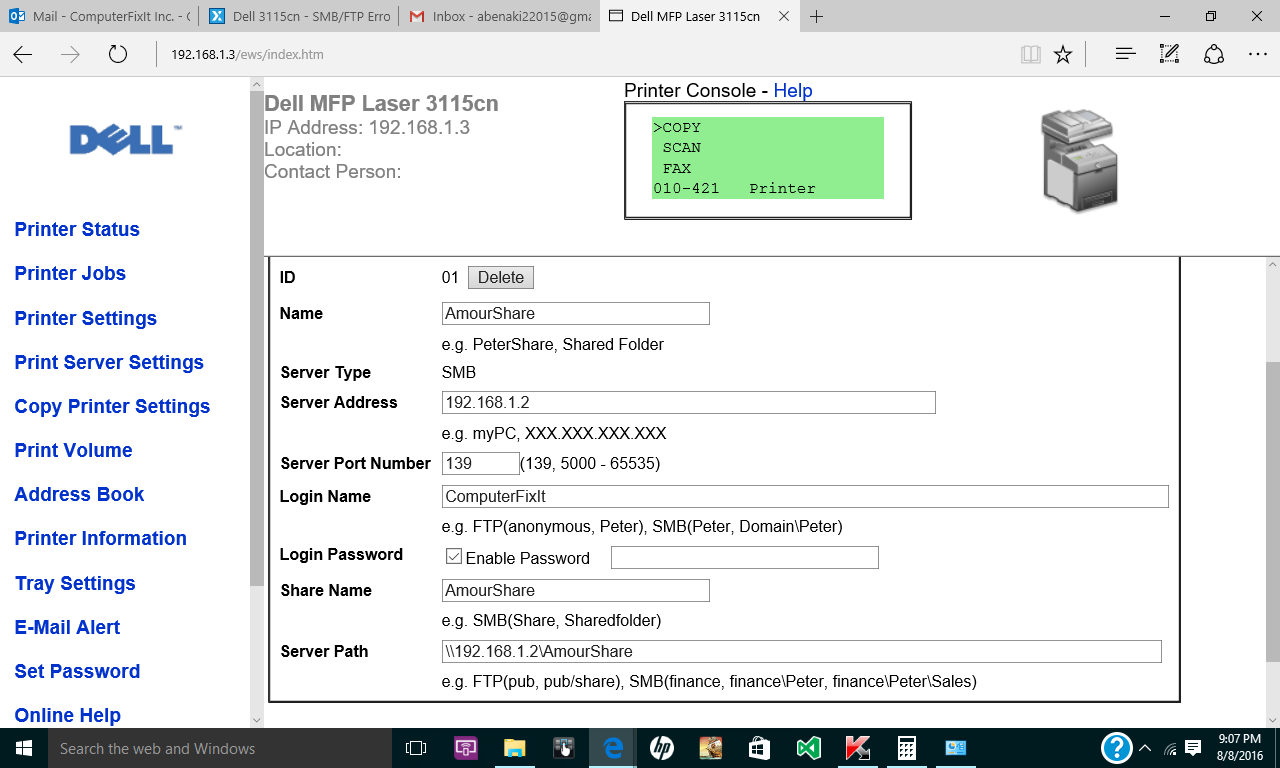Click the Share Name input field
Screen dimensions: 1280x768
pyautogui.click(x=576, y=590)
